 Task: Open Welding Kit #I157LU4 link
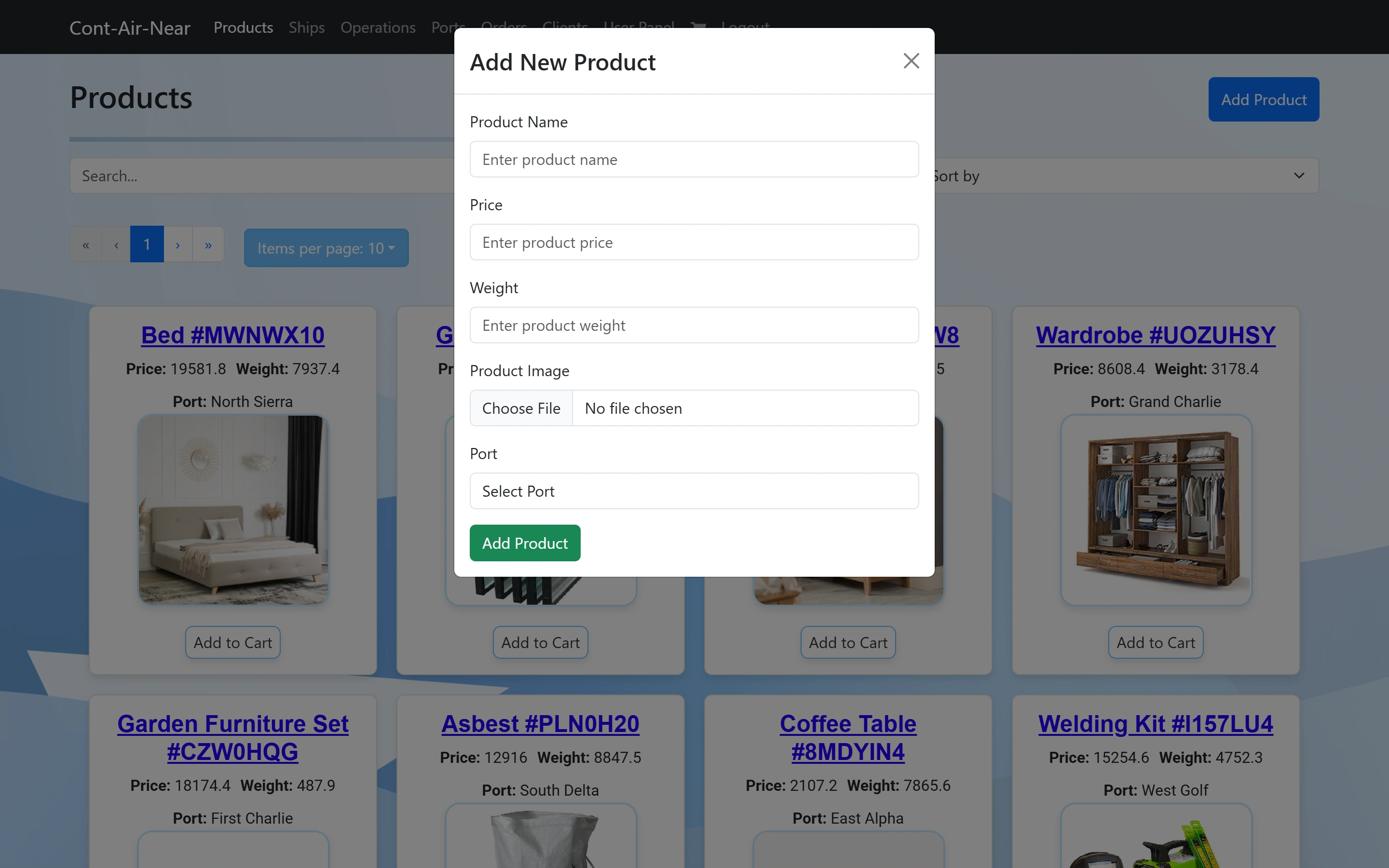pos(1156,723)
